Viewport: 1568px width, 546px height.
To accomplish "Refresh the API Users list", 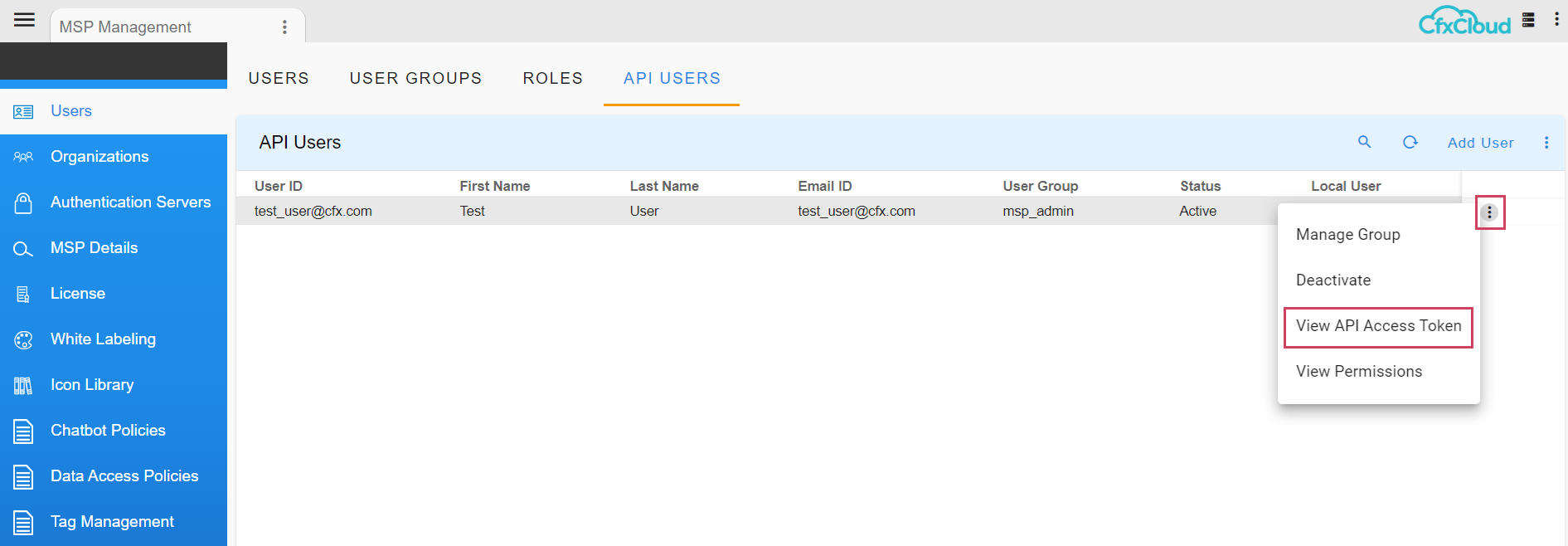I will tap(1410, 142).
